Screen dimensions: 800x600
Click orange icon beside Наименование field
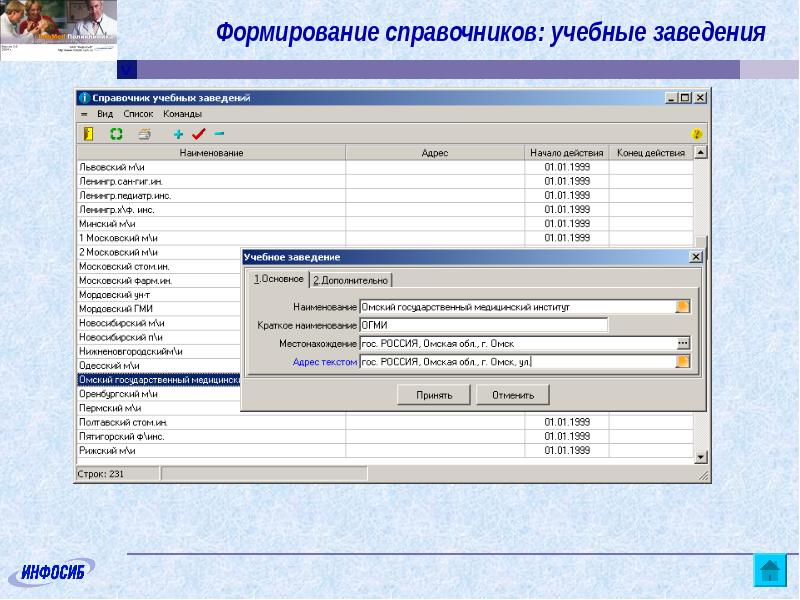683,307
